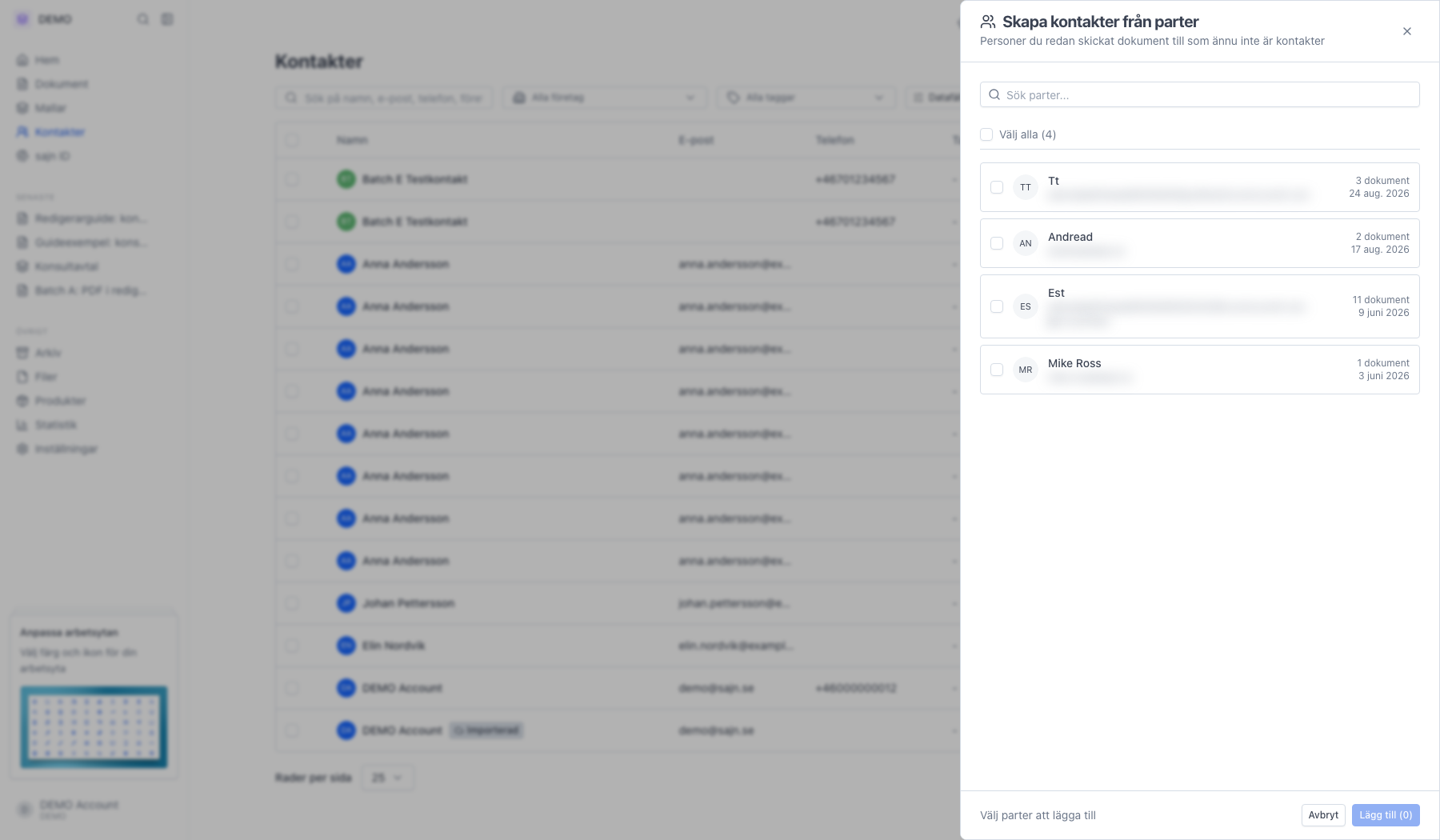Click the magnifier icon in Sök parter
Viewport: 1440px width, 840px height.
[x=994, y=94]
